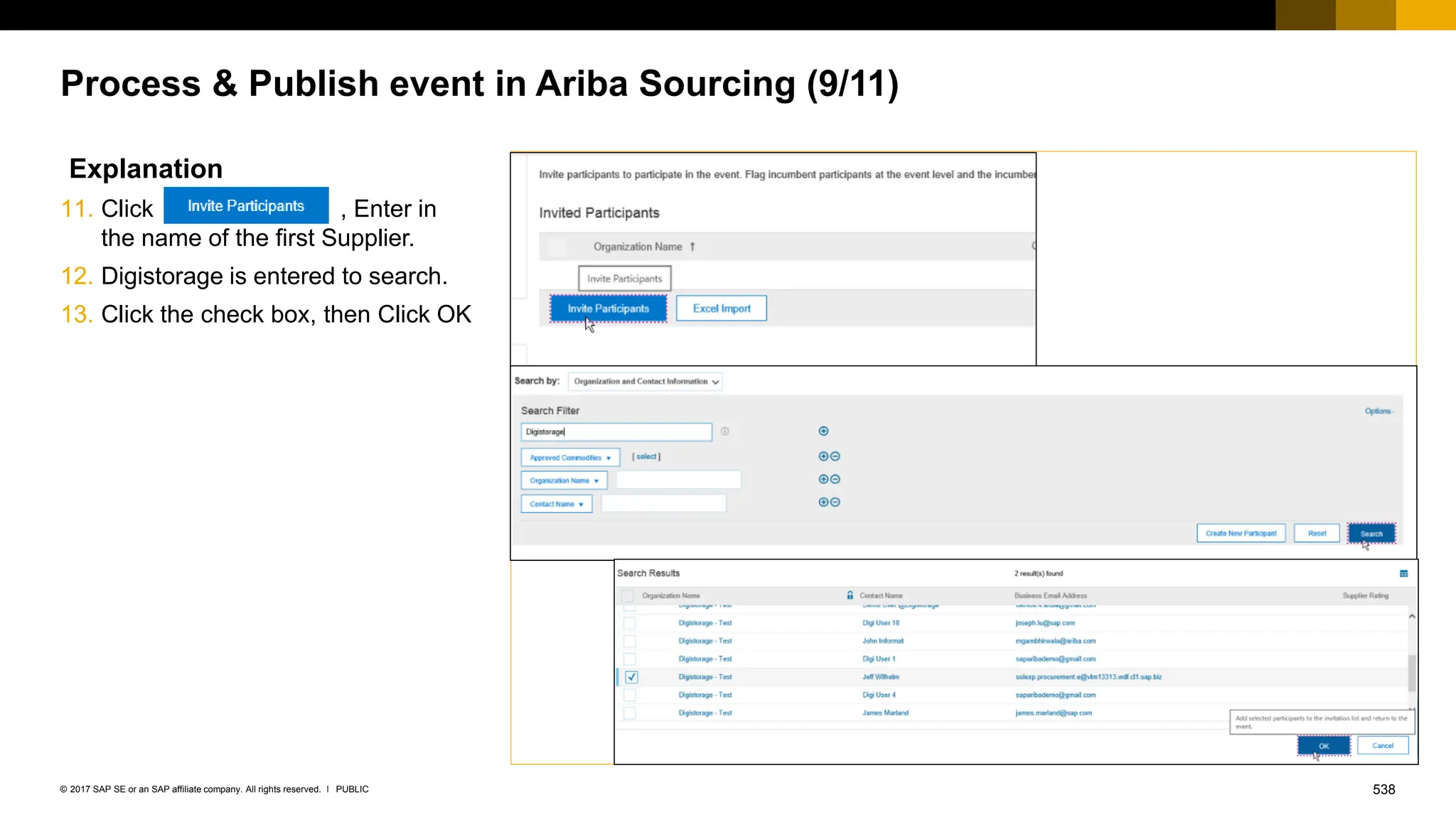Check the box for the Digi User 18 row
Screen dimensions: 1456x819
pos(630,623)
